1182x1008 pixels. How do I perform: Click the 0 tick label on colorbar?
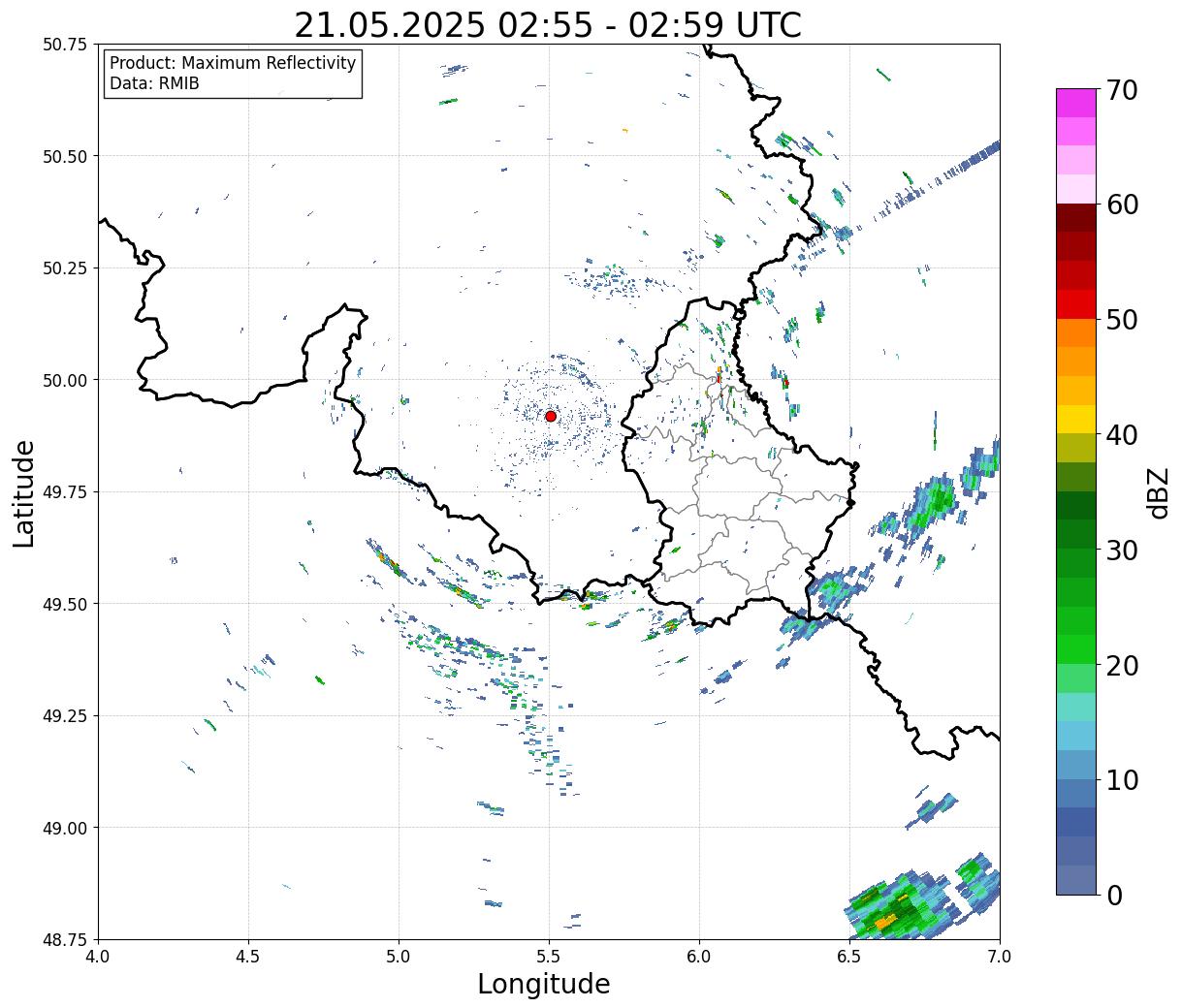pyautogui.click(x=1114, y=896)
